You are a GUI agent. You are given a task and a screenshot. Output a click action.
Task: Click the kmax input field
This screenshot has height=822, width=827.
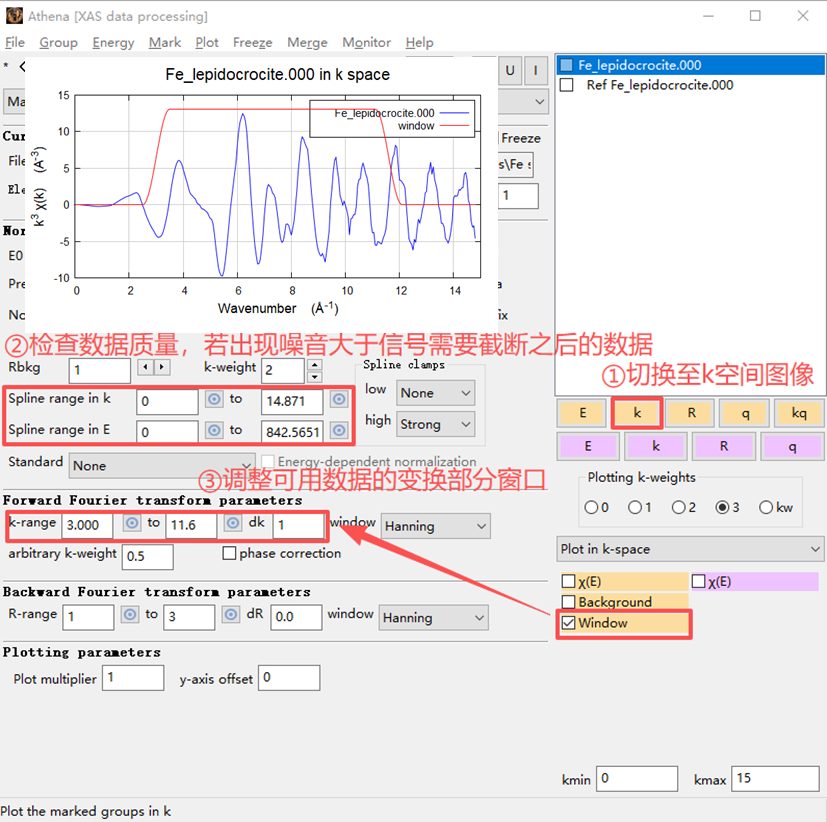(775, 779)
